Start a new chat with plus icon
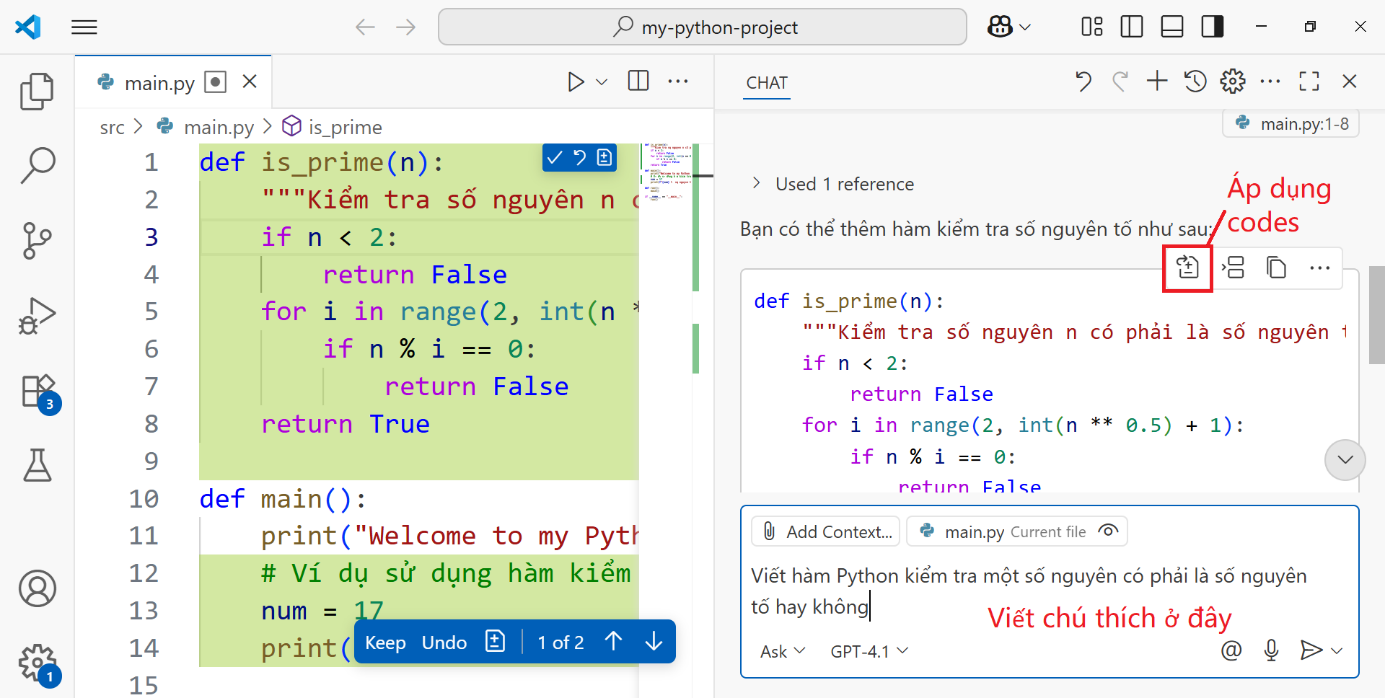This screenshot has width=1385, height=698. [x=1157, y=82]
